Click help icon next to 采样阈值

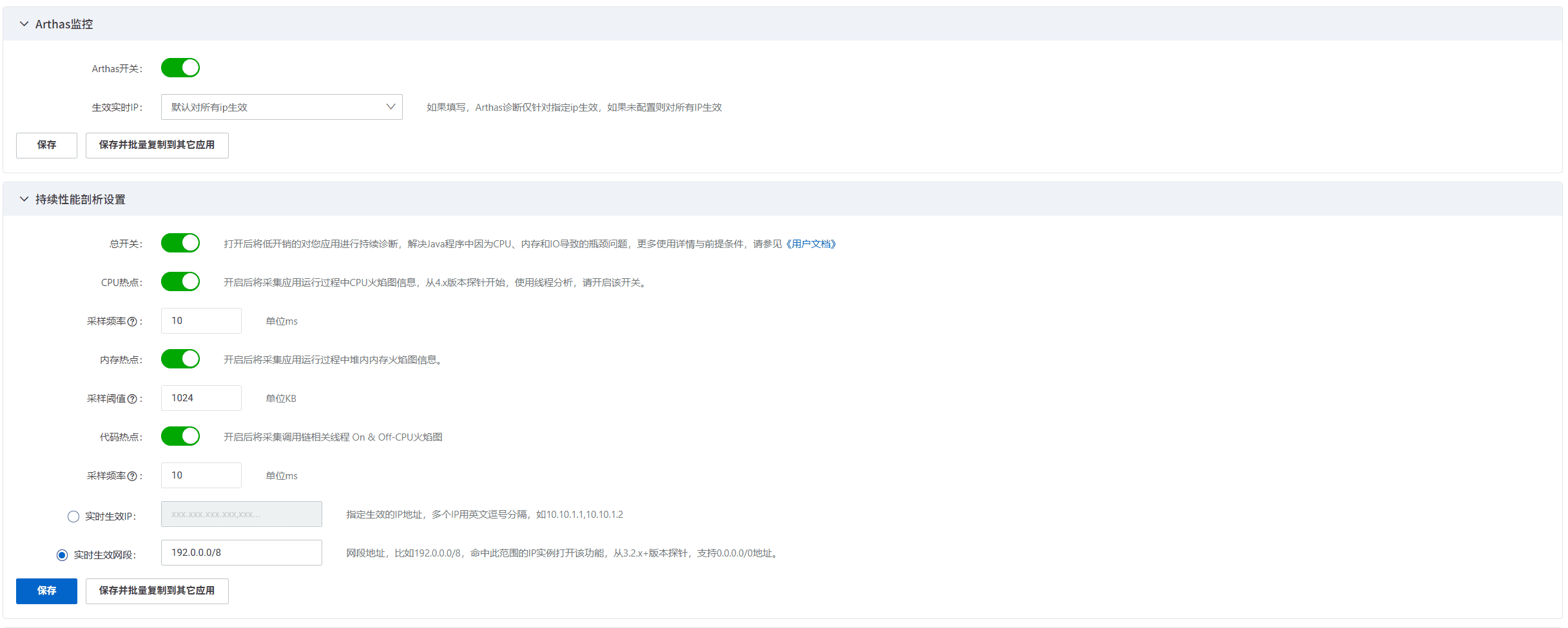click(132, 399)
